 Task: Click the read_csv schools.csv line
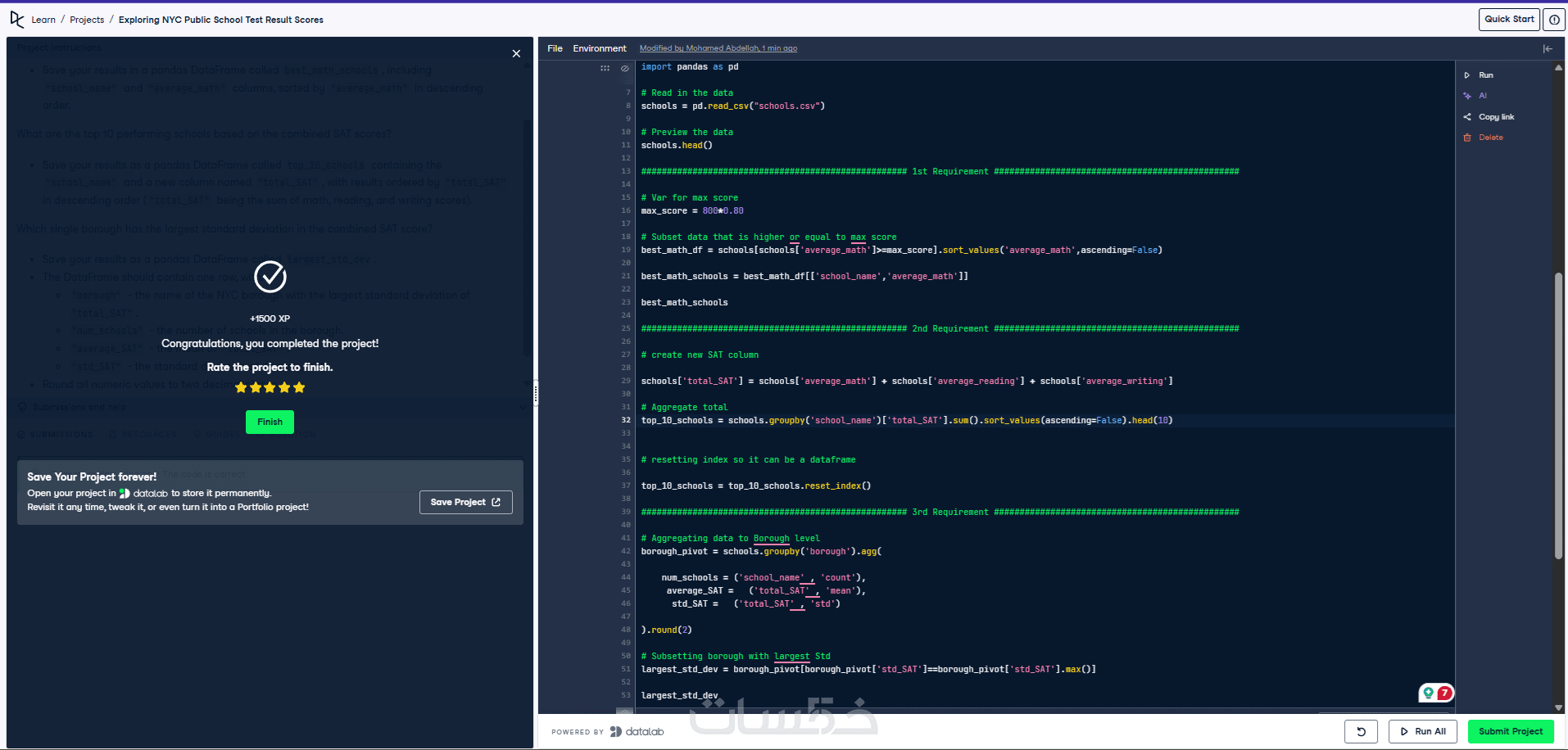click(733, 106)
